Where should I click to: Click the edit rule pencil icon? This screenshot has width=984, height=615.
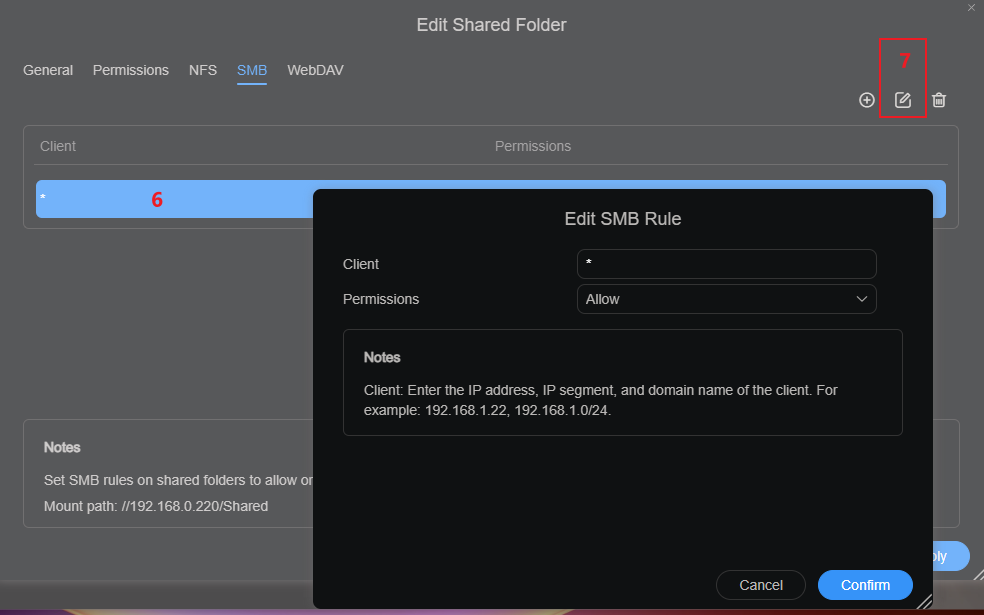pyautogui.click(x=903, y=100)
